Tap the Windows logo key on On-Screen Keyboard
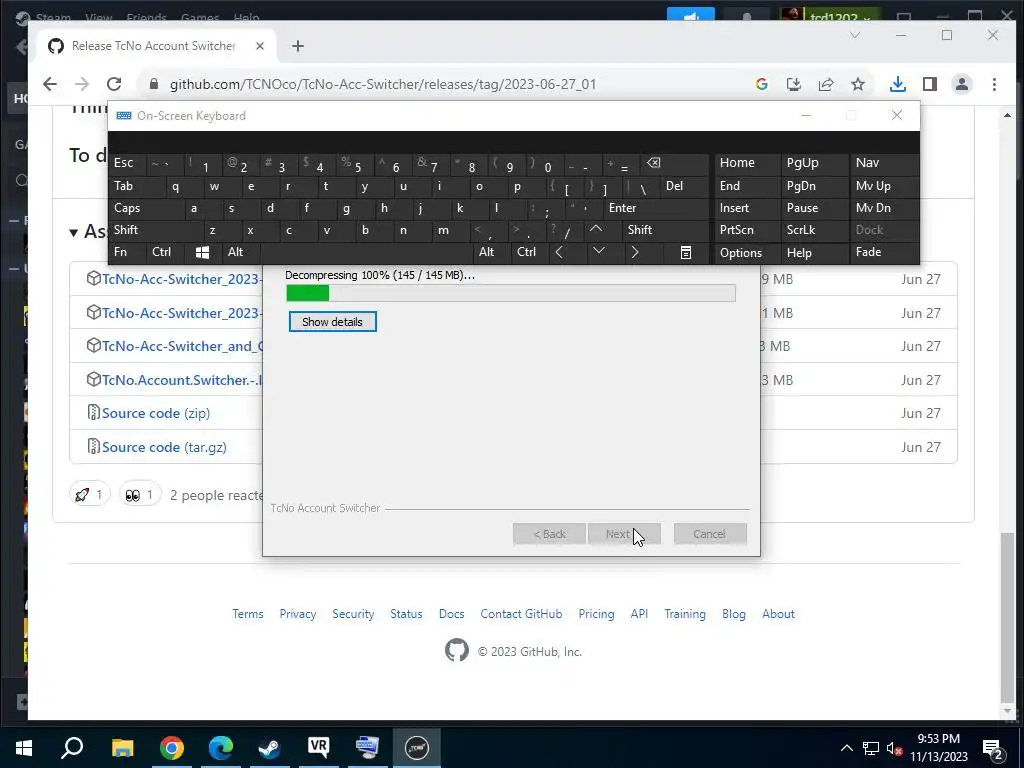 point(202,252)
